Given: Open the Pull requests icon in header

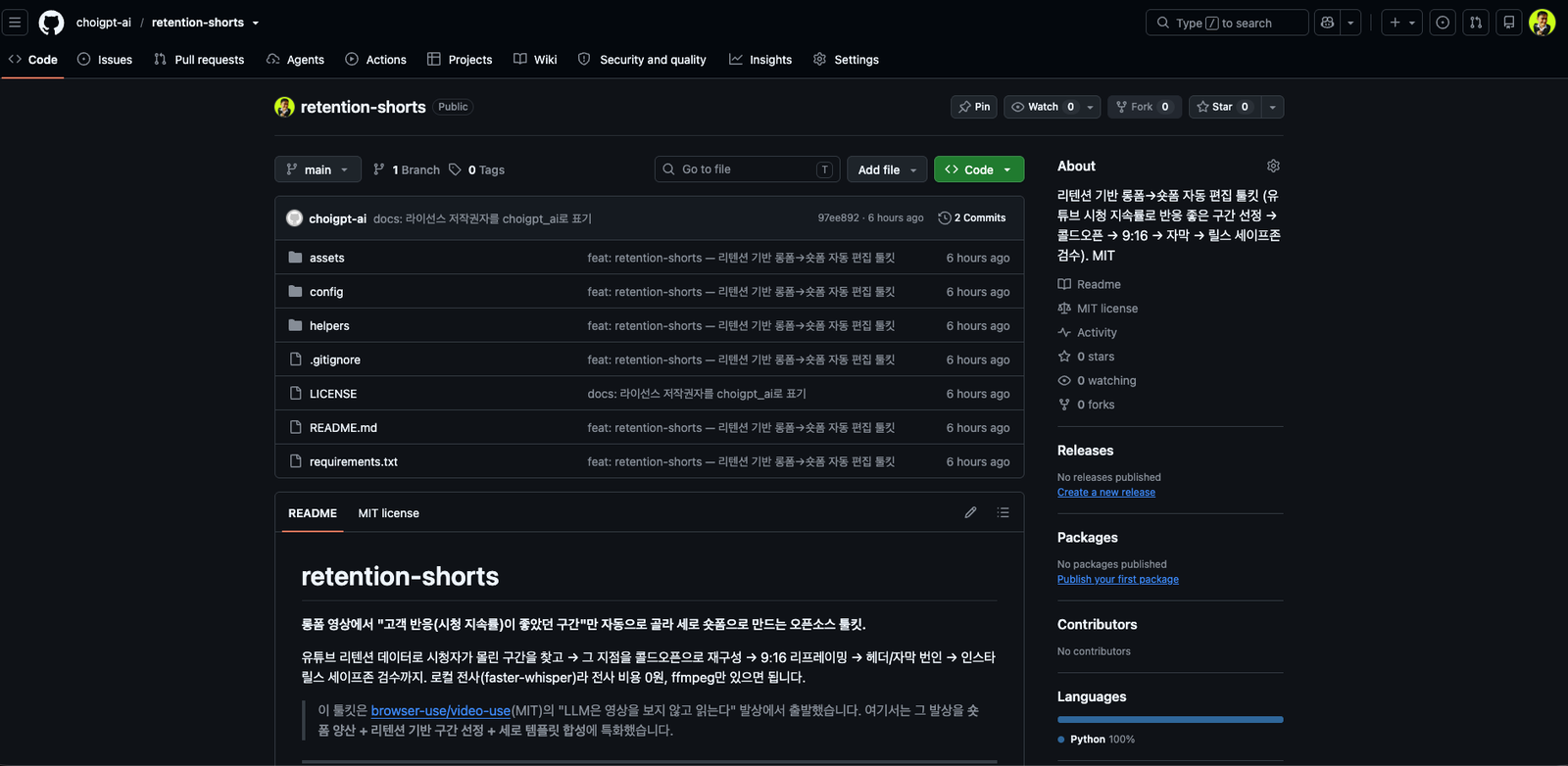Looking at the screenshot, I should (x=1476, y=23).
